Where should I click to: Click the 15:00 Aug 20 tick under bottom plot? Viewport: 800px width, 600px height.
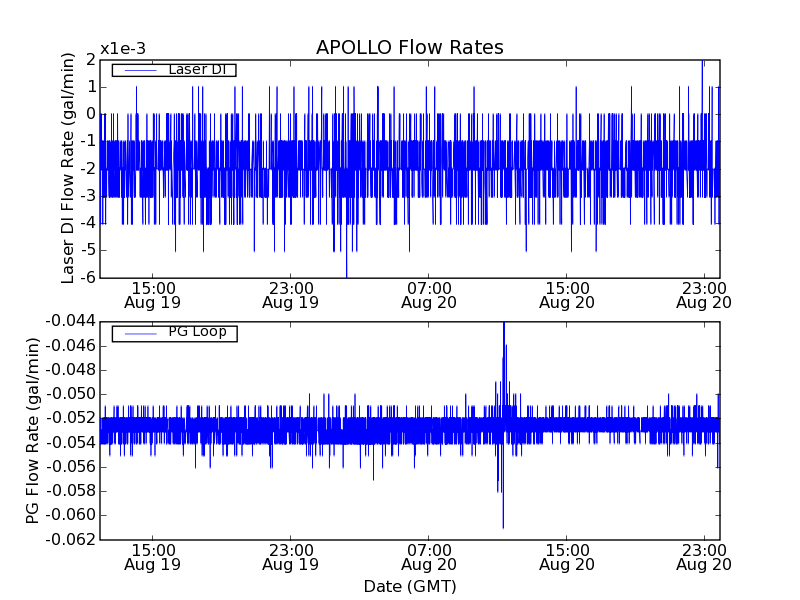567,557
